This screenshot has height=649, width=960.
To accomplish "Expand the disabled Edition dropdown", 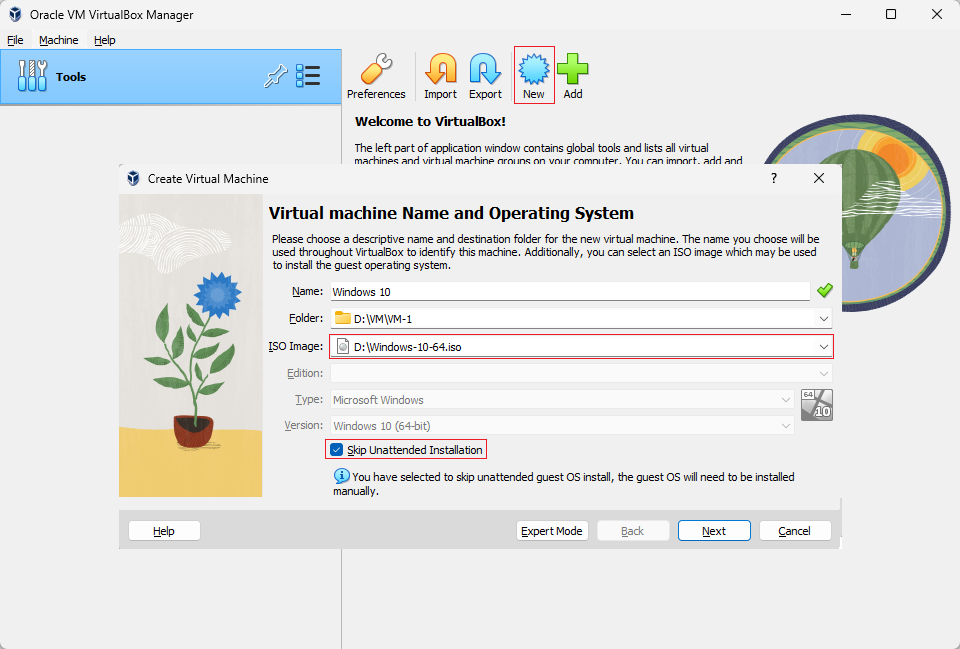I will click(x=823, y=373).
